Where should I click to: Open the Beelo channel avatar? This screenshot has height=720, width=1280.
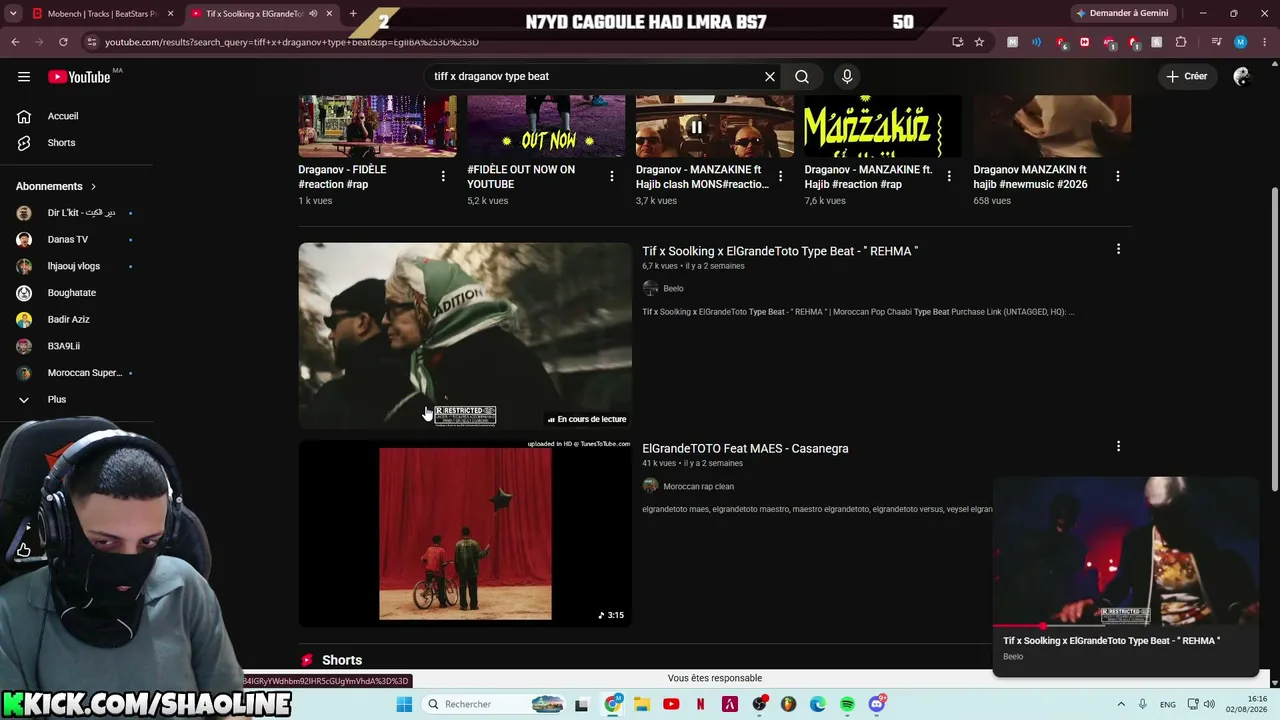coord(650,288)
